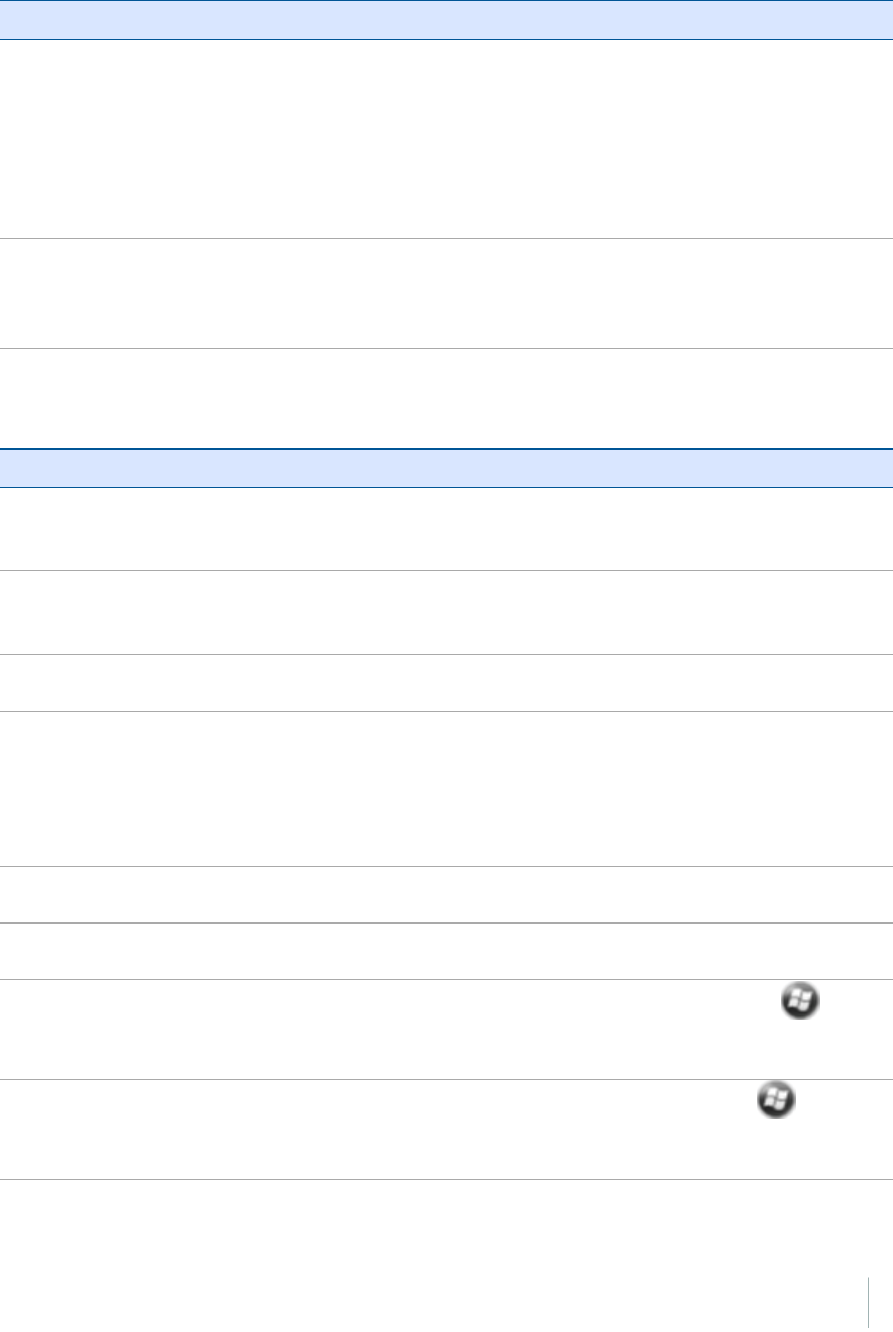The height and width of the screenshot is (1332, 893).
Task: Click the first row under the second blue header
Action: coord(446,529)
